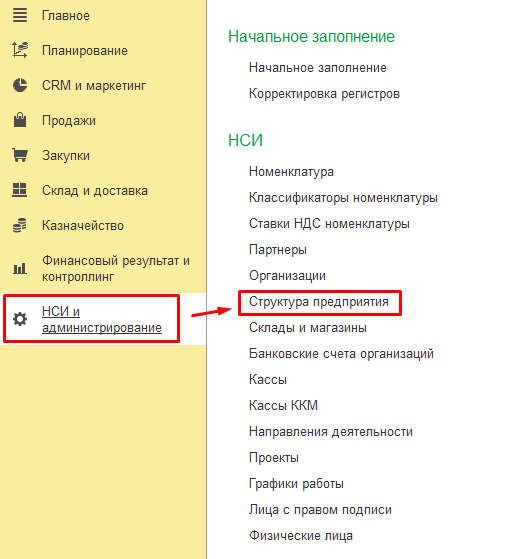
Task: Click the Склад и доставка grid icon
Action: pyautogui.click(x=20, y=190)
